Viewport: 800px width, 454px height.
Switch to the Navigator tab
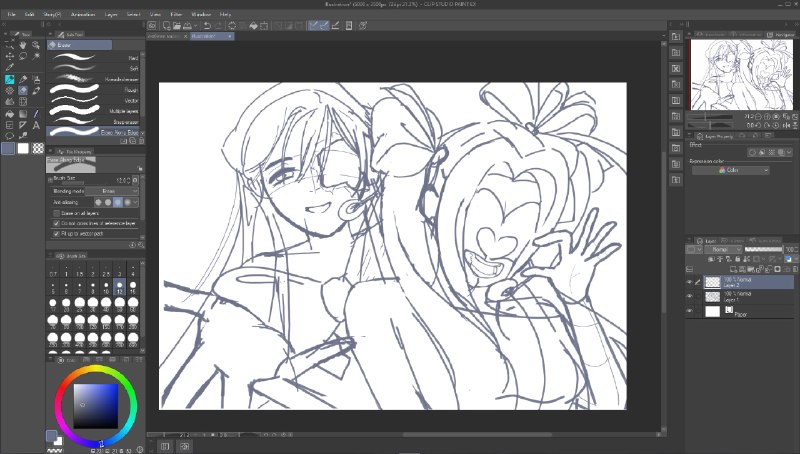[x=781, y=34]
